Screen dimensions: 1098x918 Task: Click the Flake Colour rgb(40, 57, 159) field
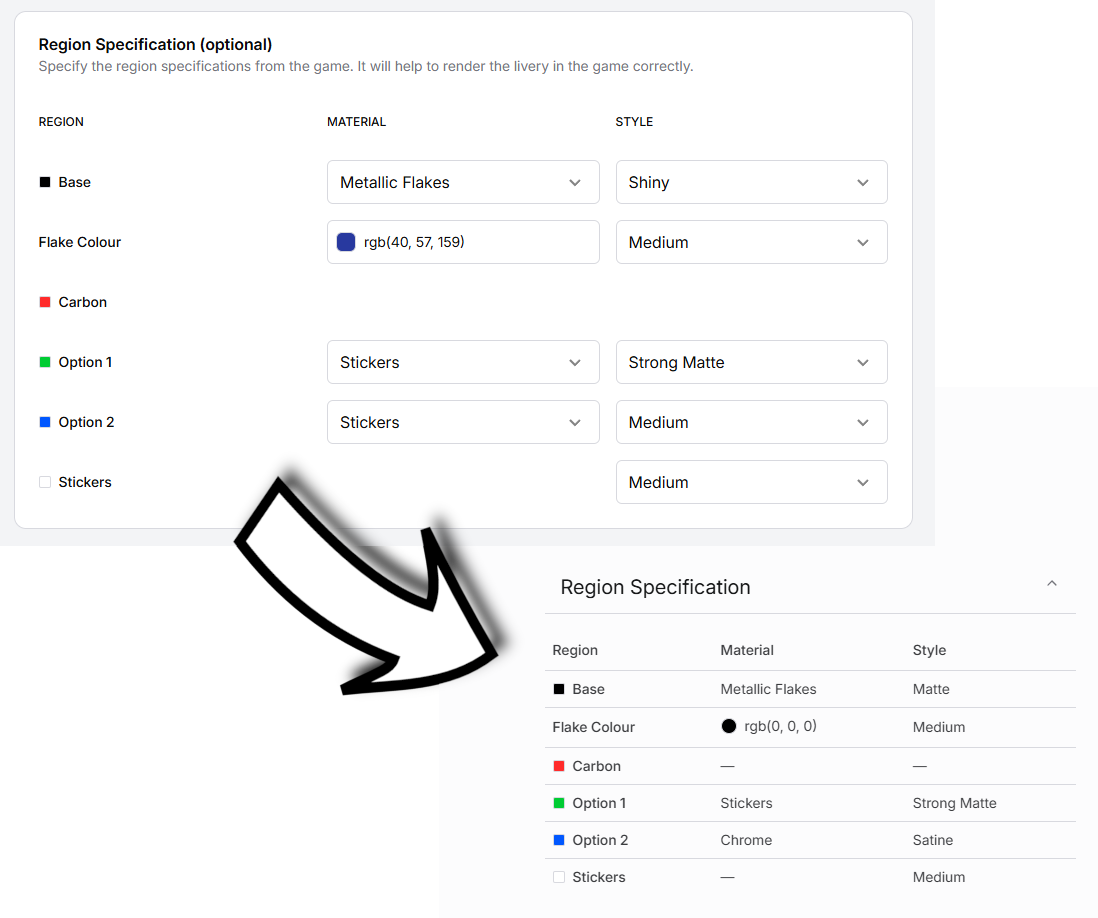[x=463, y=242]
